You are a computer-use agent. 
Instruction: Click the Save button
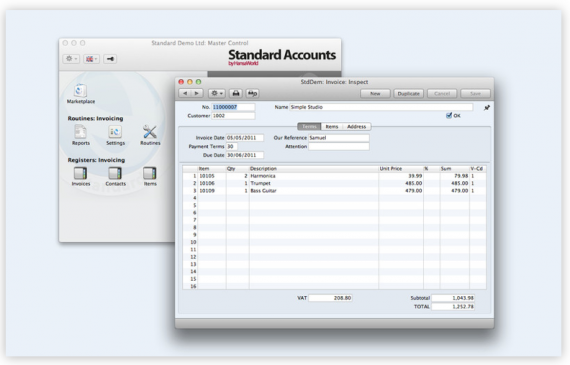pos(475,93)
